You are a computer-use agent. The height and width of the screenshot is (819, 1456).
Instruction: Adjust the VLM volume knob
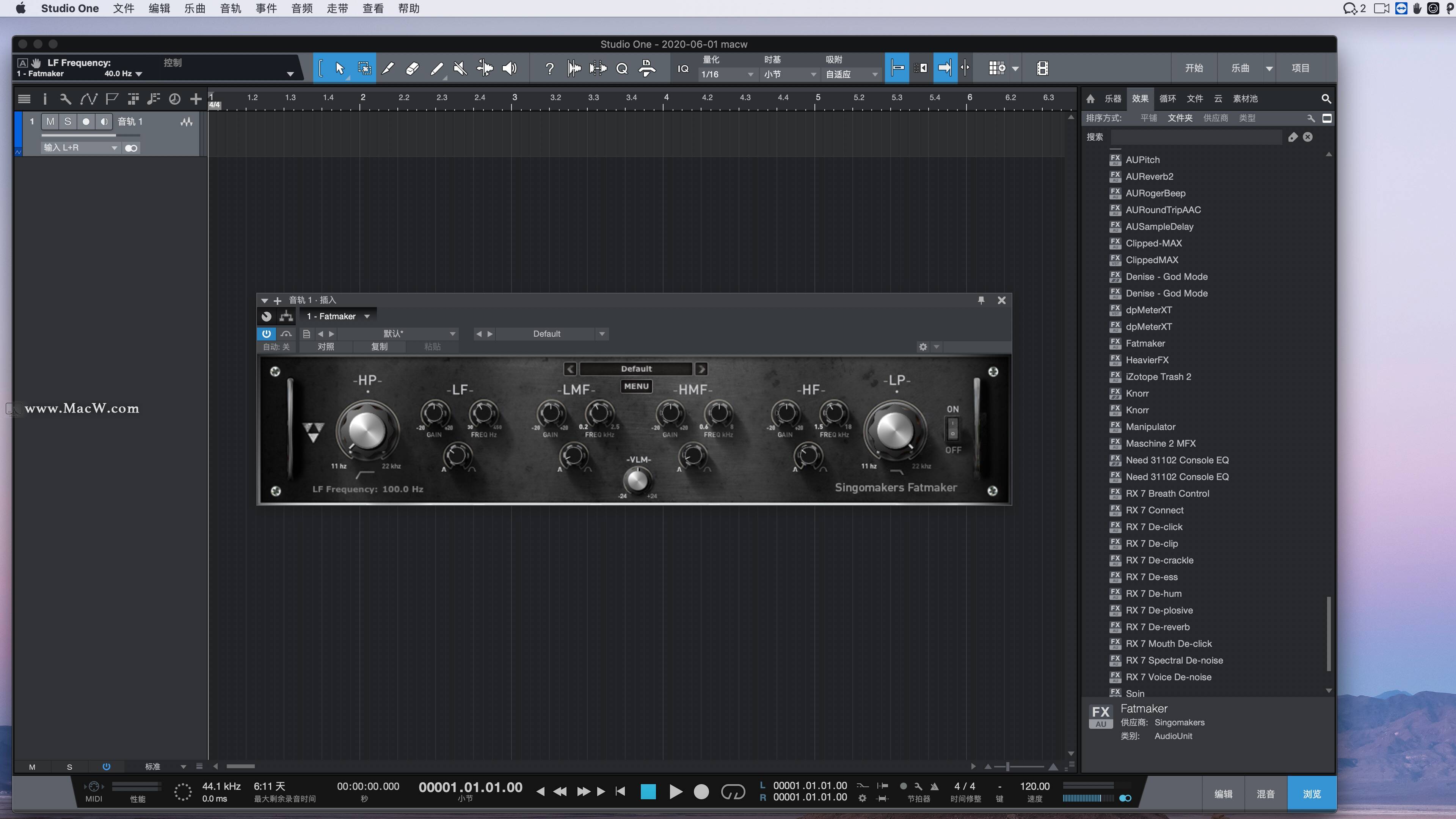(x=637, y=480)
